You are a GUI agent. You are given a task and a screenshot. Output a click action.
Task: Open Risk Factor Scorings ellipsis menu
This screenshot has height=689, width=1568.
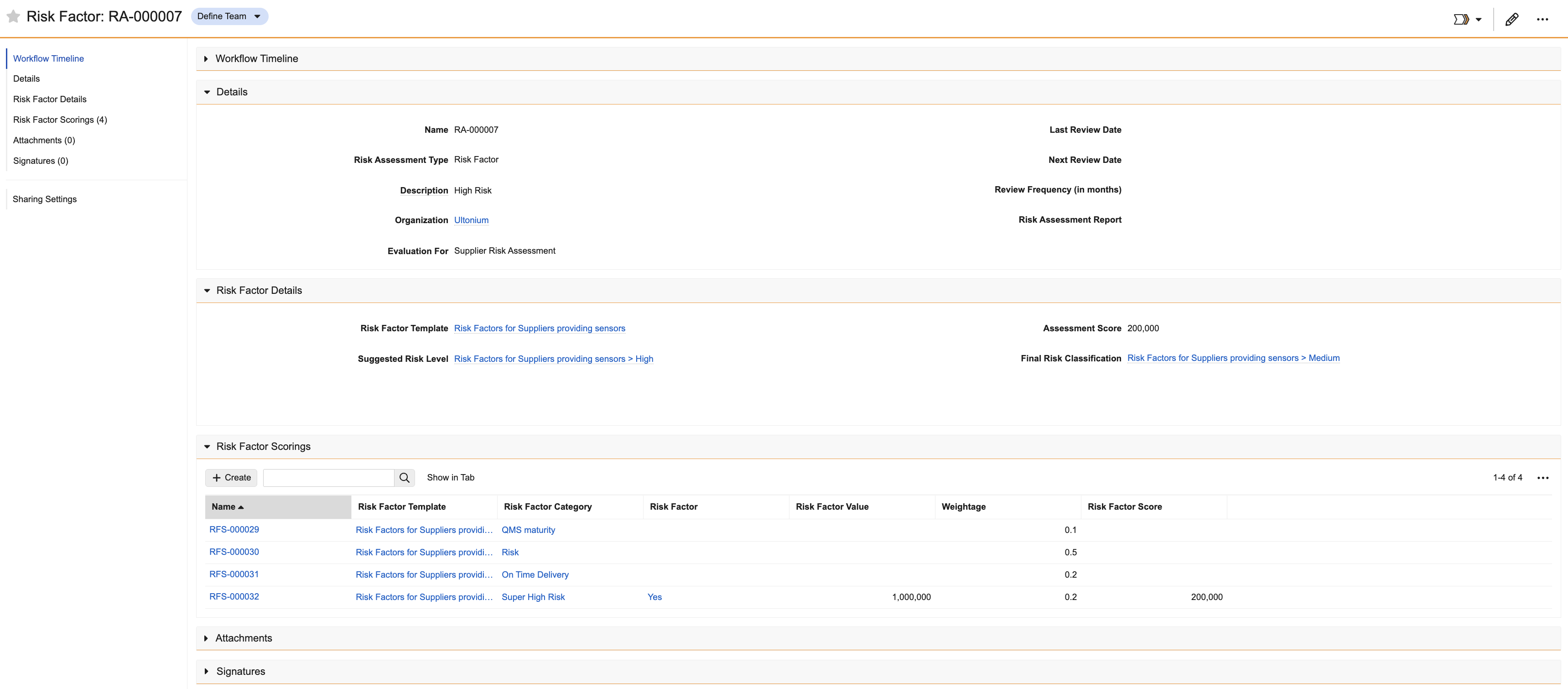(1542, 478)
